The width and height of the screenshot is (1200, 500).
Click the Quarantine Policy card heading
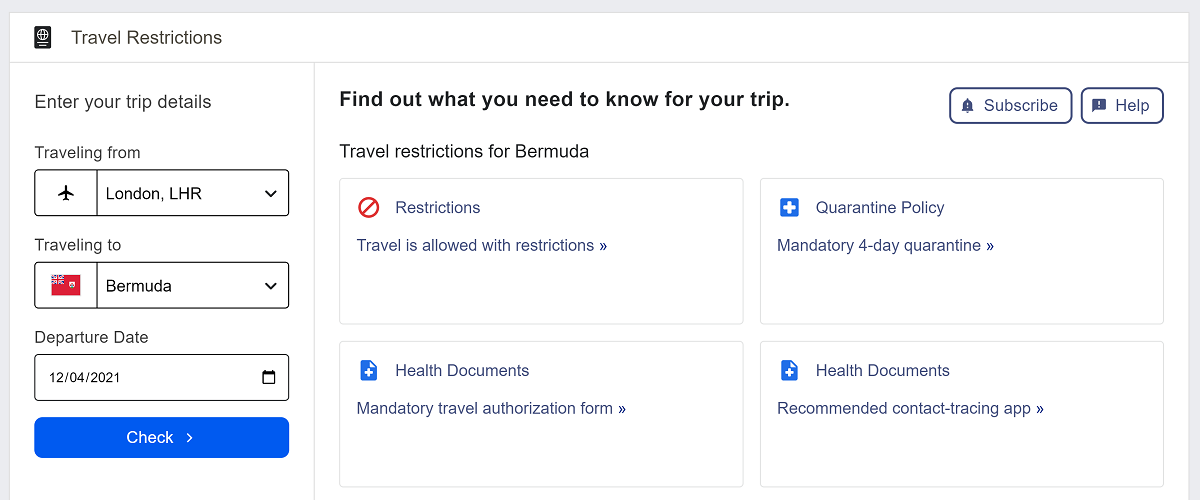click(x=880, y=208)
